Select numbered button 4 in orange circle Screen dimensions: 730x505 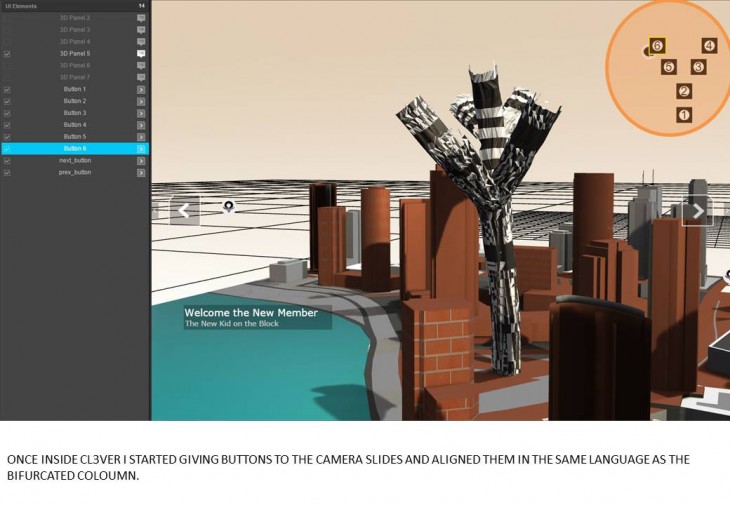coord(709,45)
